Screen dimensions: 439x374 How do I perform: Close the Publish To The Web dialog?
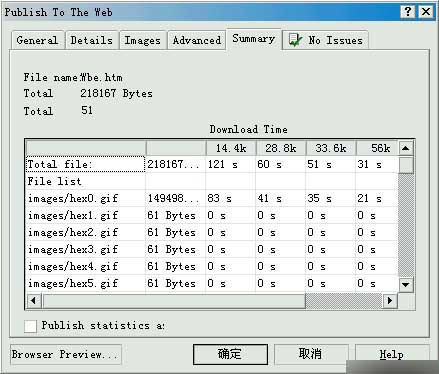click(x=426, y=12)
